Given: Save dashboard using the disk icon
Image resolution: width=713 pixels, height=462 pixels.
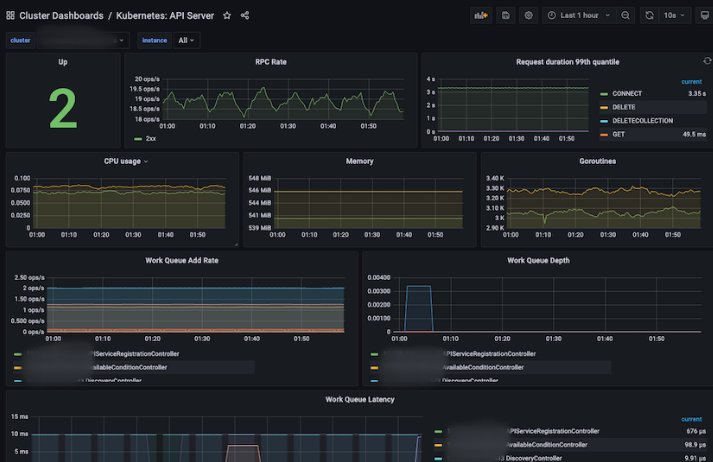Looking at the screenshot, I should click(506, 15).
